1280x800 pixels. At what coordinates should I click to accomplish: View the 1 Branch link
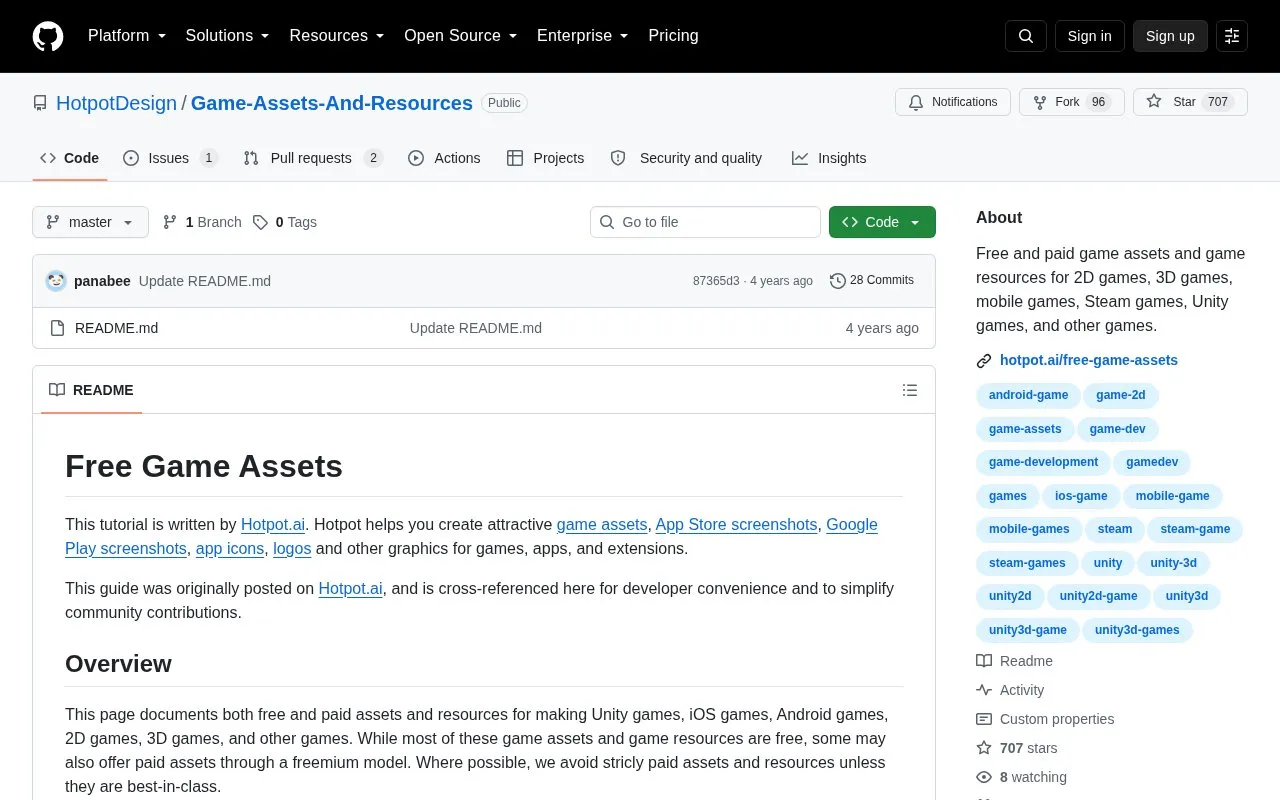[x=202, y=222]
